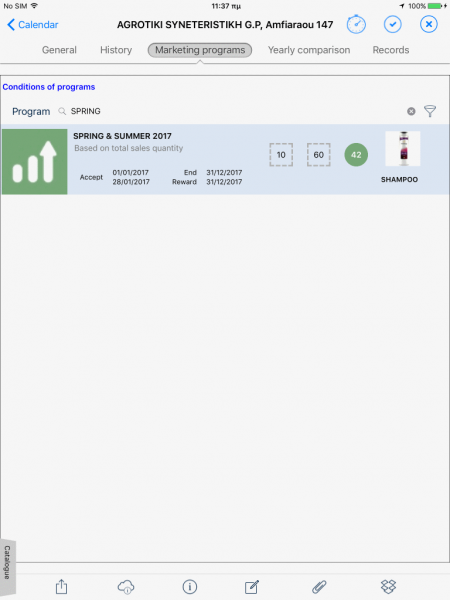Switch to the General tab
Viewport: 450px width, 600px height.
click(x=59, y=50)
